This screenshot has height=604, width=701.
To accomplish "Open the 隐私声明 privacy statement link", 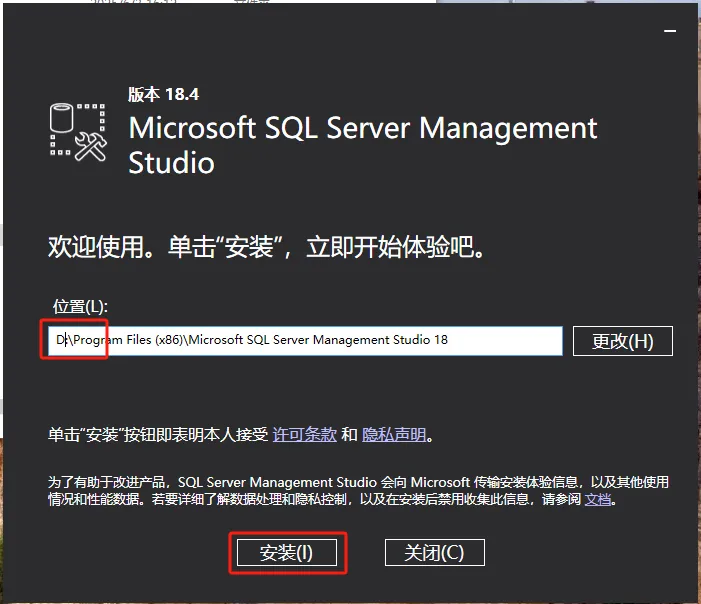I will tap(393, 435).
